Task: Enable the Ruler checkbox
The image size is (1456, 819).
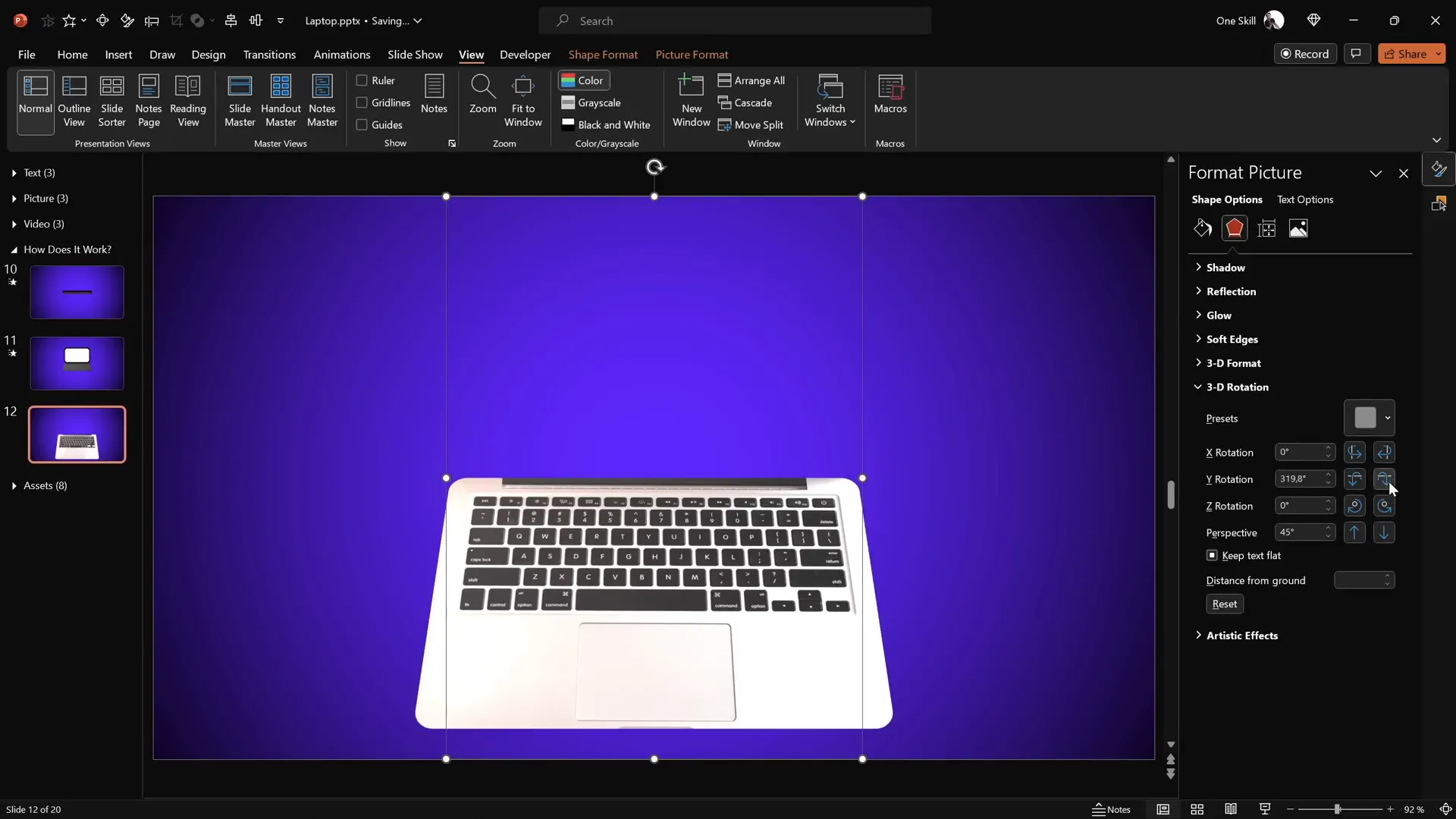Action: coord(362,80)
